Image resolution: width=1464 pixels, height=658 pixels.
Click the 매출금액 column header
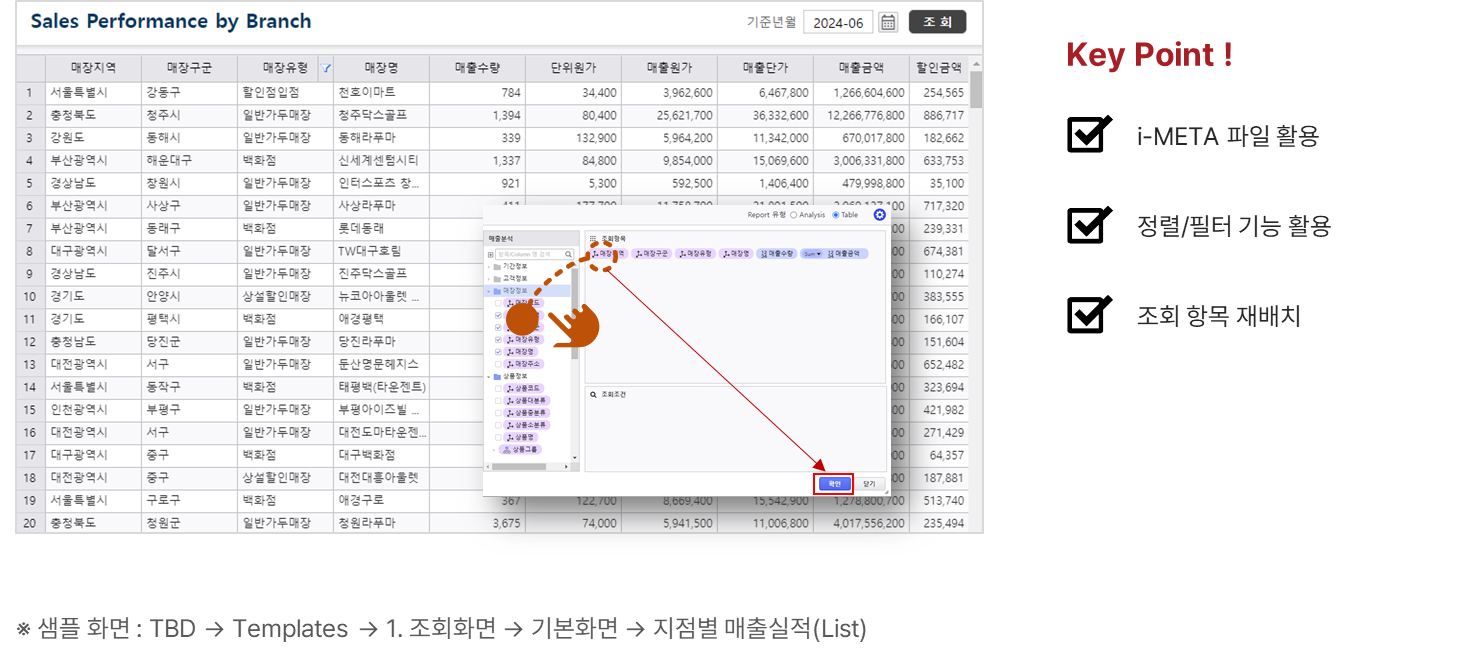click(860, 68)
